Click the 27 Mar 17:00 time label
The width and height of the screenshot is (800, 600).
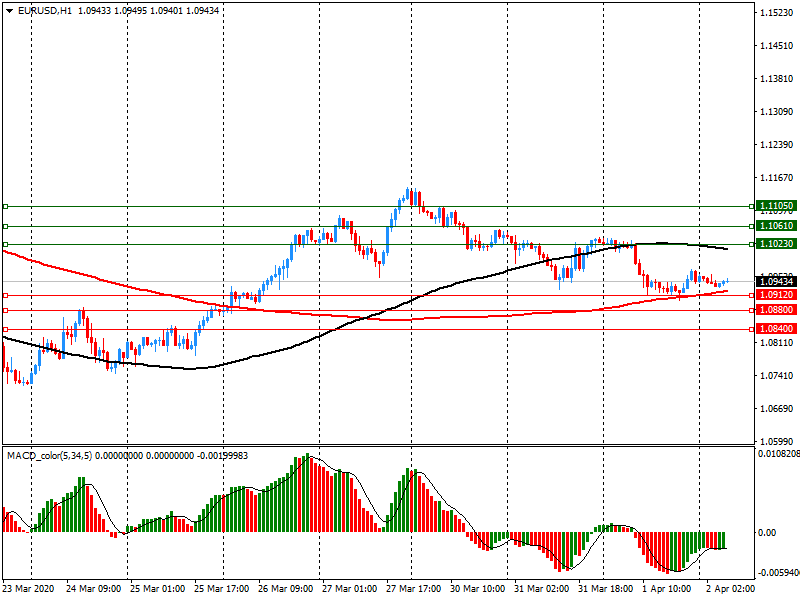click(x=413, y=589)
